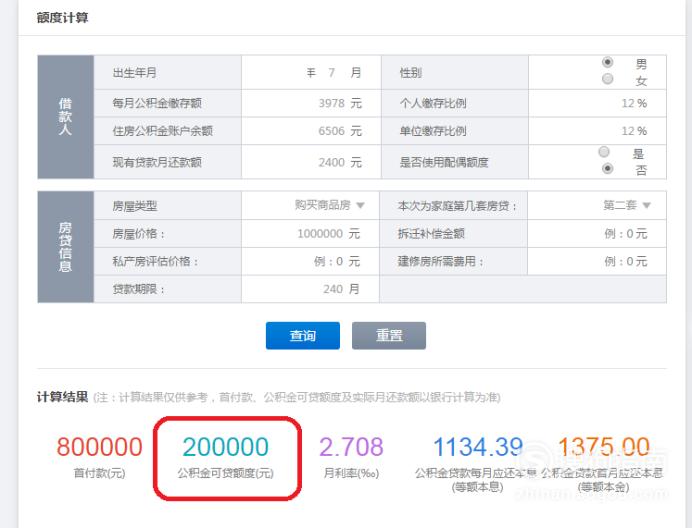This screenshot has height=528, width=692.
Task: Click the 借款人 section header
Action: [65, 117]
